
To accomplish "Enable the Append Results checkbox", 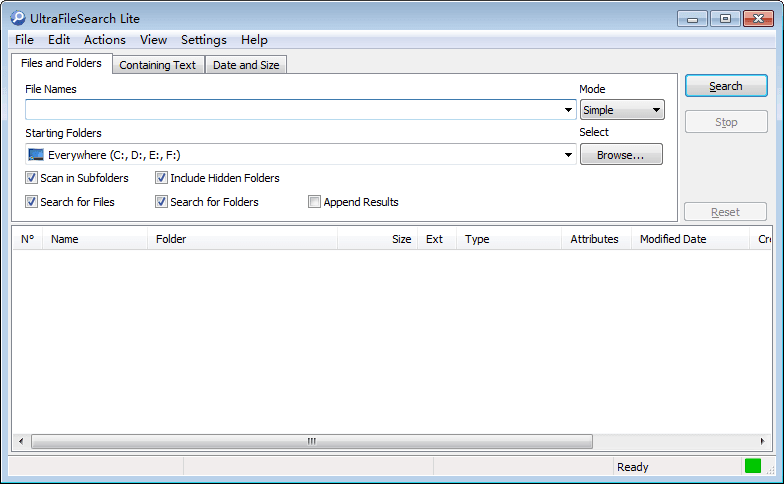I will [315, 202].
